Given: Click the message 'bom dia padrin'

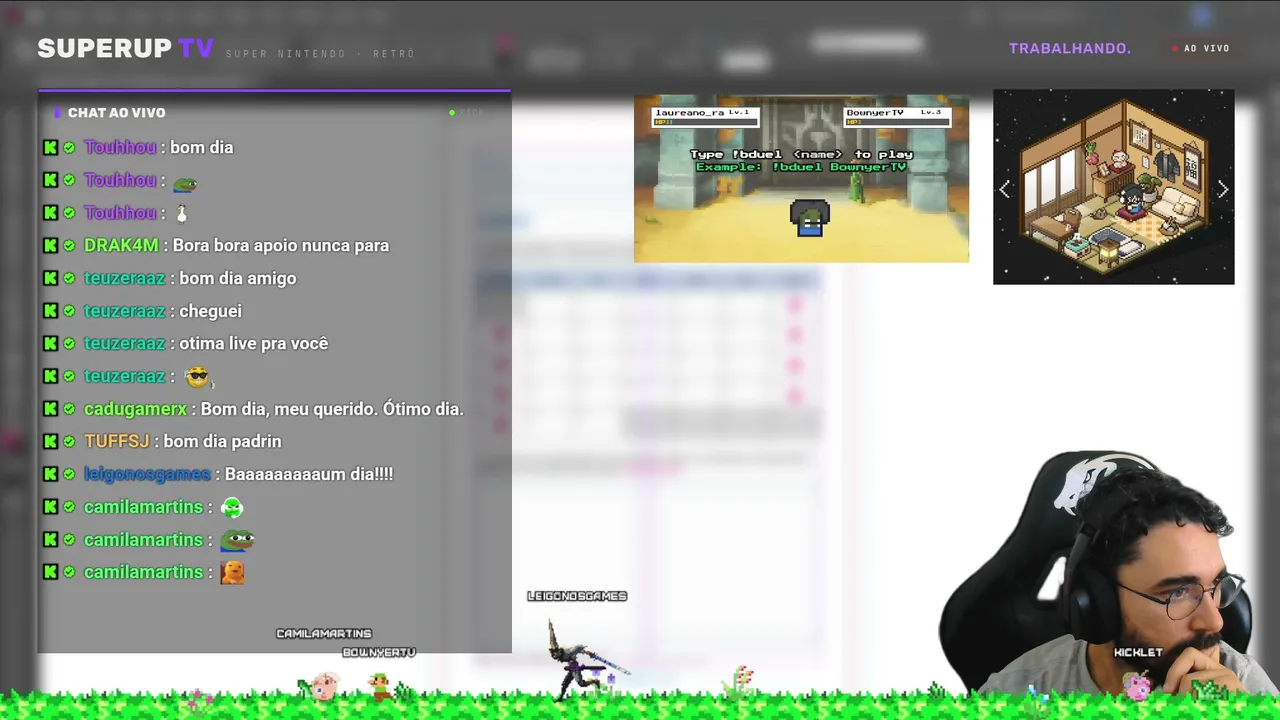Looking at the screenshot, I should coord(222,441).
